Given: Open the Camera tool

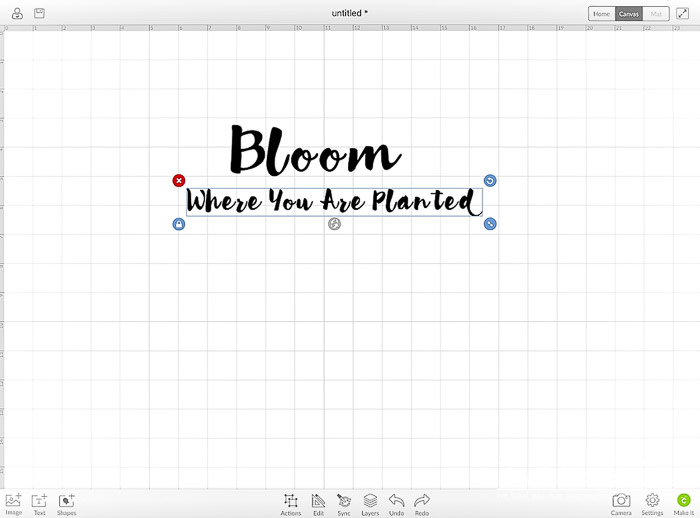Looking at the screenshot, I should [x=621, y=501].
